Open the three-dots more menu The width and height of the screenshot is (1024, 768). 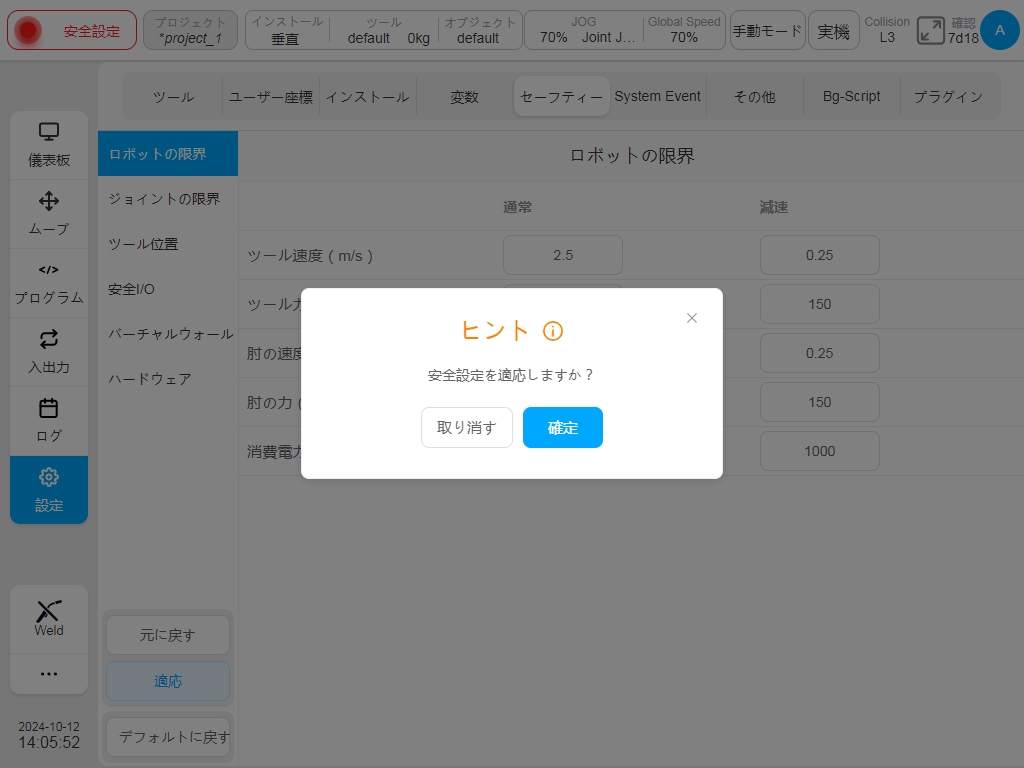tap(49, 673)
